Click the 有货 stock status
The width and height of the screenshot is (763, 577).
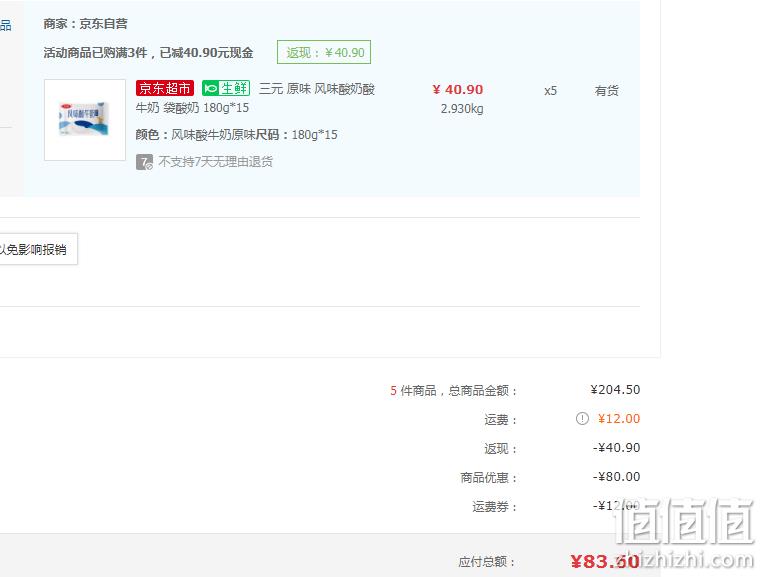[606, 90]
